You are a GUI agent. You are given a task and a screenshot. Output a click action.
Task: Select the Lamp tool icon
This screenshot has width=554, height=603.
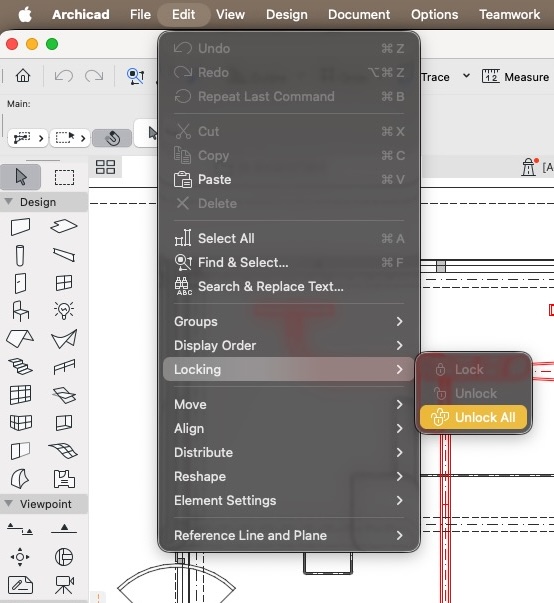(64, 310)
